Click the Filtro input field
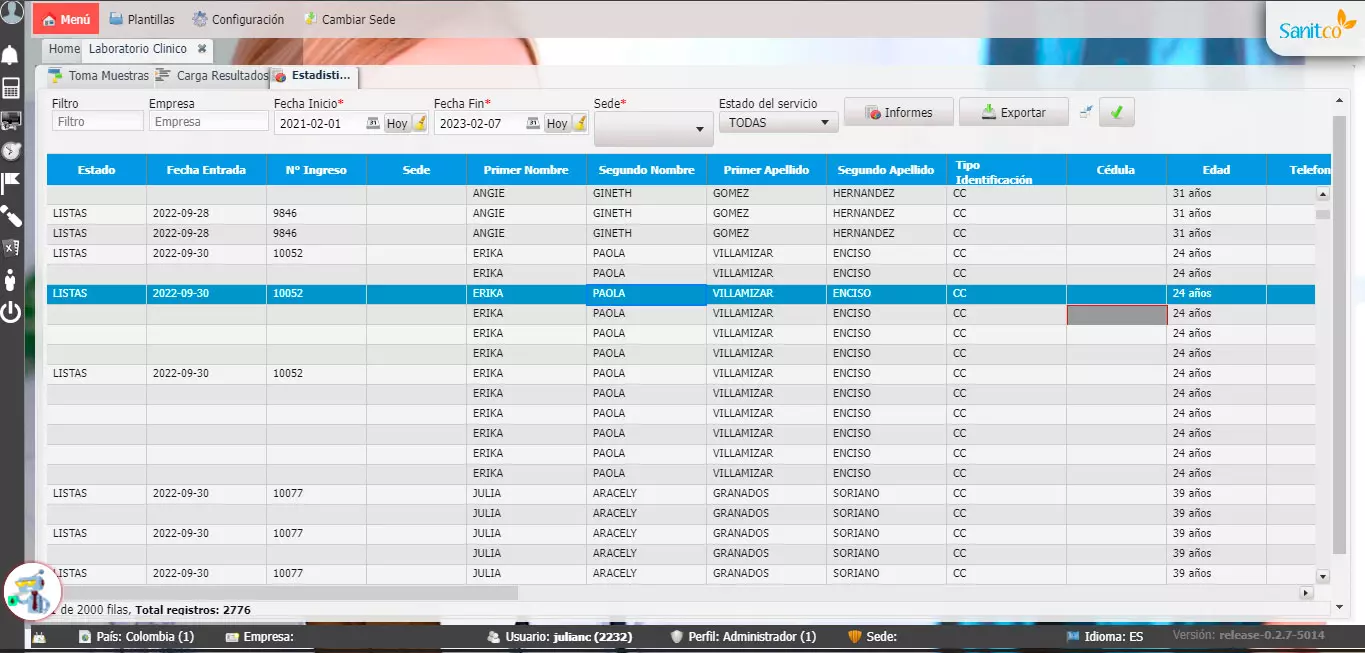 pos(98,122)
